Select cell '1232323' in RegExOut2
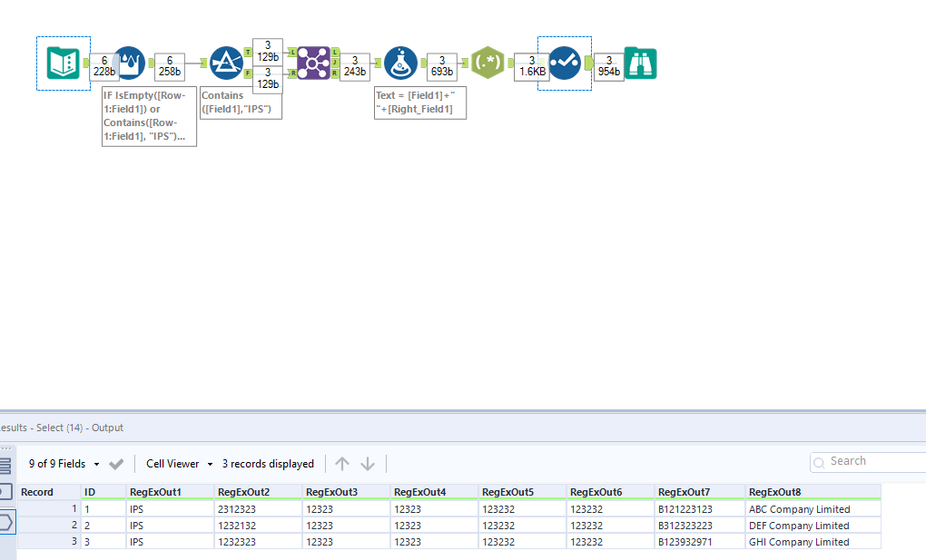926x560 pixels. 258,542
